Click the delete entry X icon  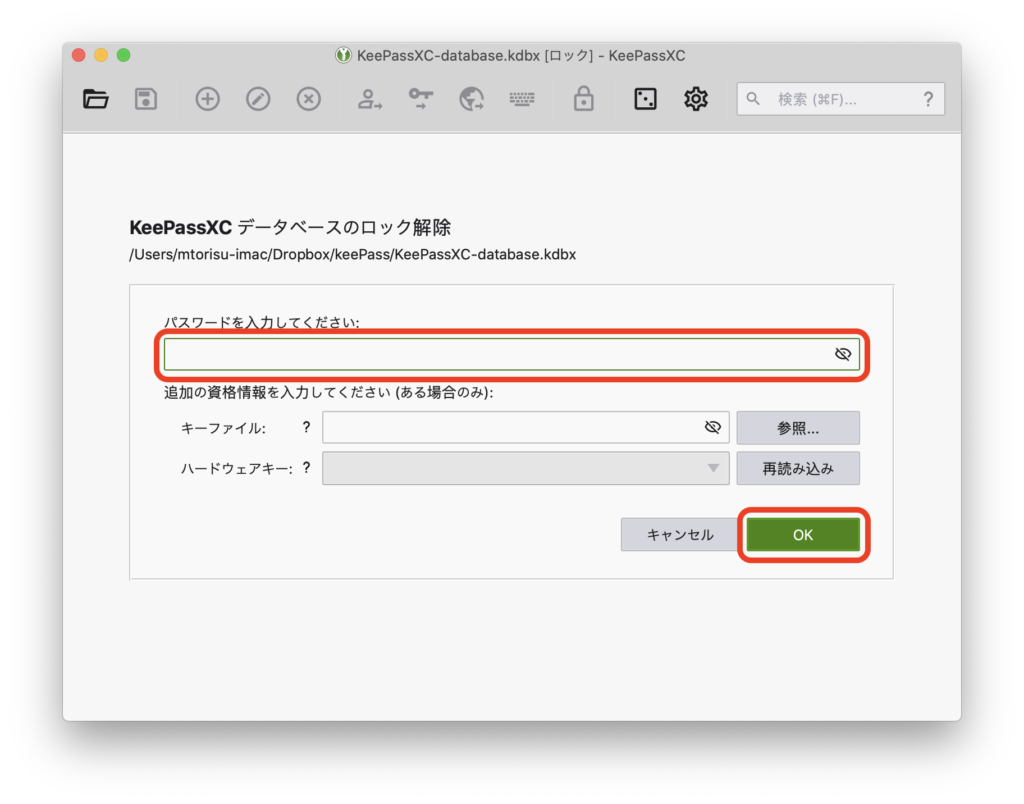point(308,99)
